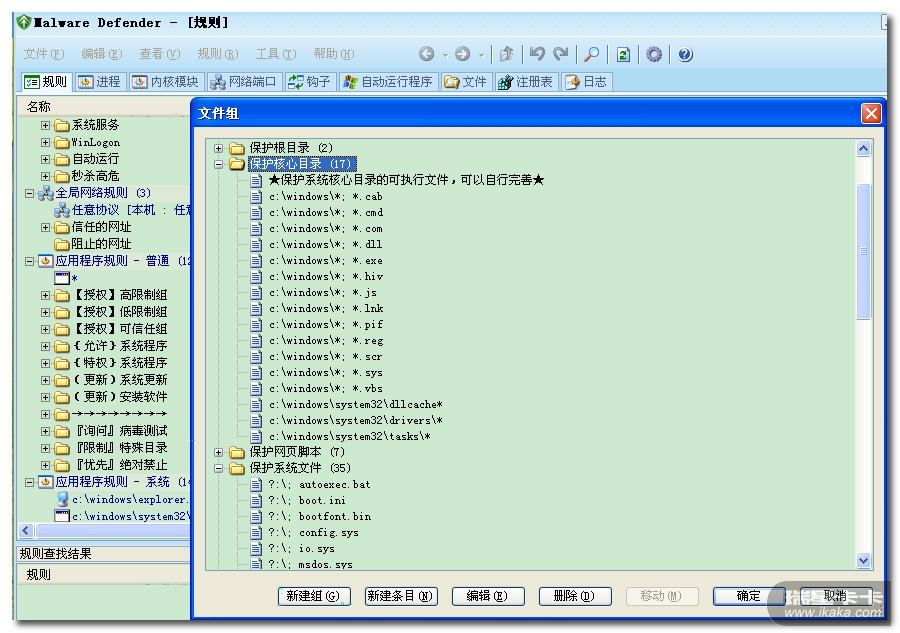The height and width of the screenshot is (633, 900).
Task: Click the 删除(D) button
Action: pos(575,596)
